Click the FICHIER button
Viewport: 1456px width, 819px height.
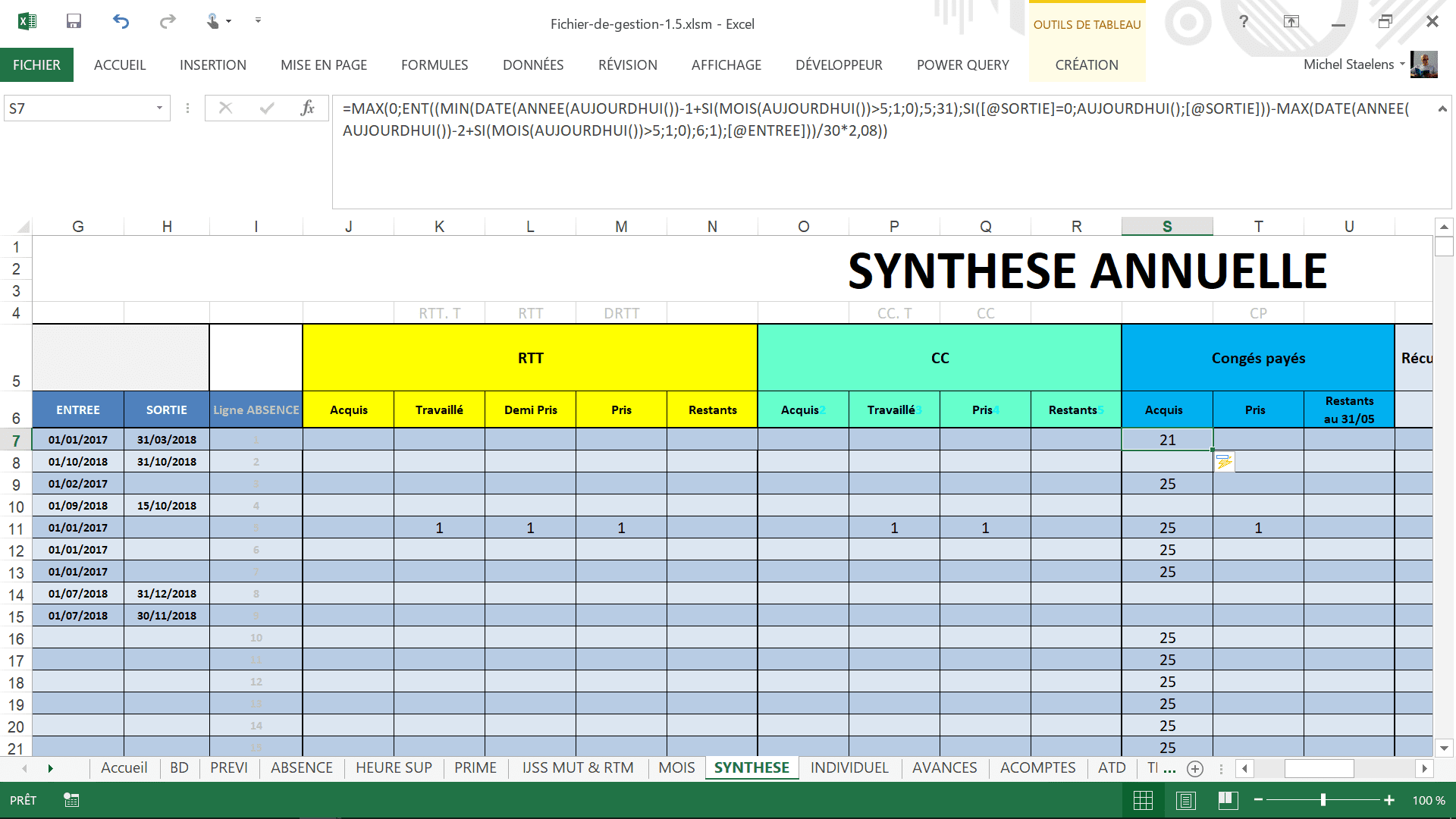pyautogui.click(x=36, y=65)
